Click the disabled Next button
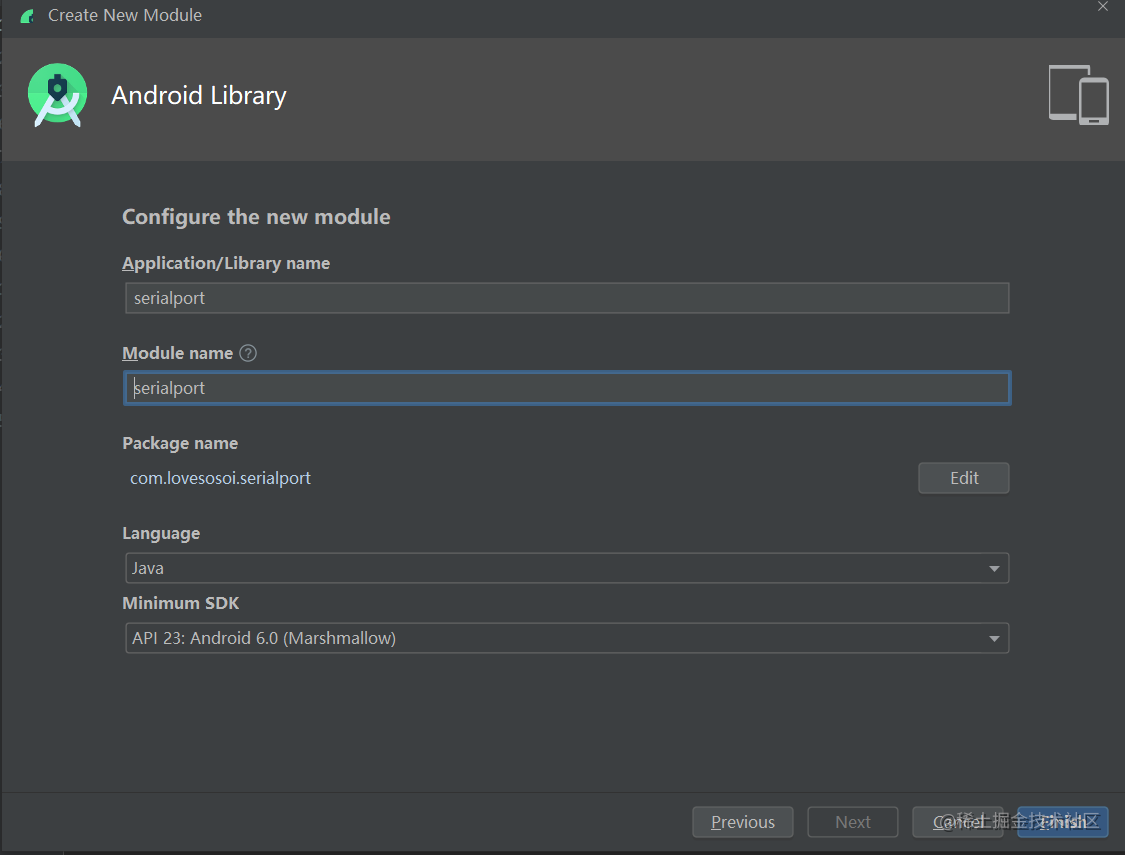This screenshot has height=855, width=1125. tap(852, 821)
